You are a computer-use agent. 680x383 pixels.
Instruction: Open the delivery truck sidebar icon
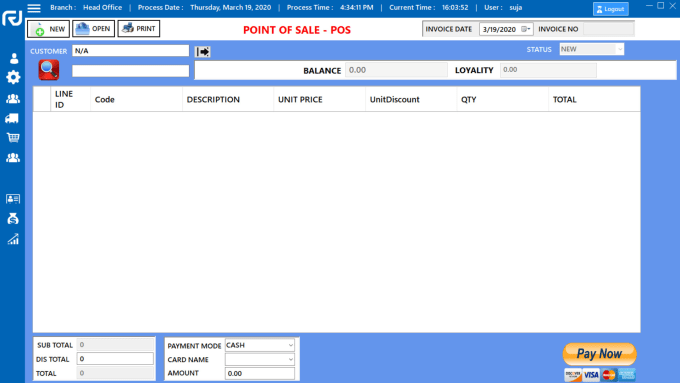point(12,118)
